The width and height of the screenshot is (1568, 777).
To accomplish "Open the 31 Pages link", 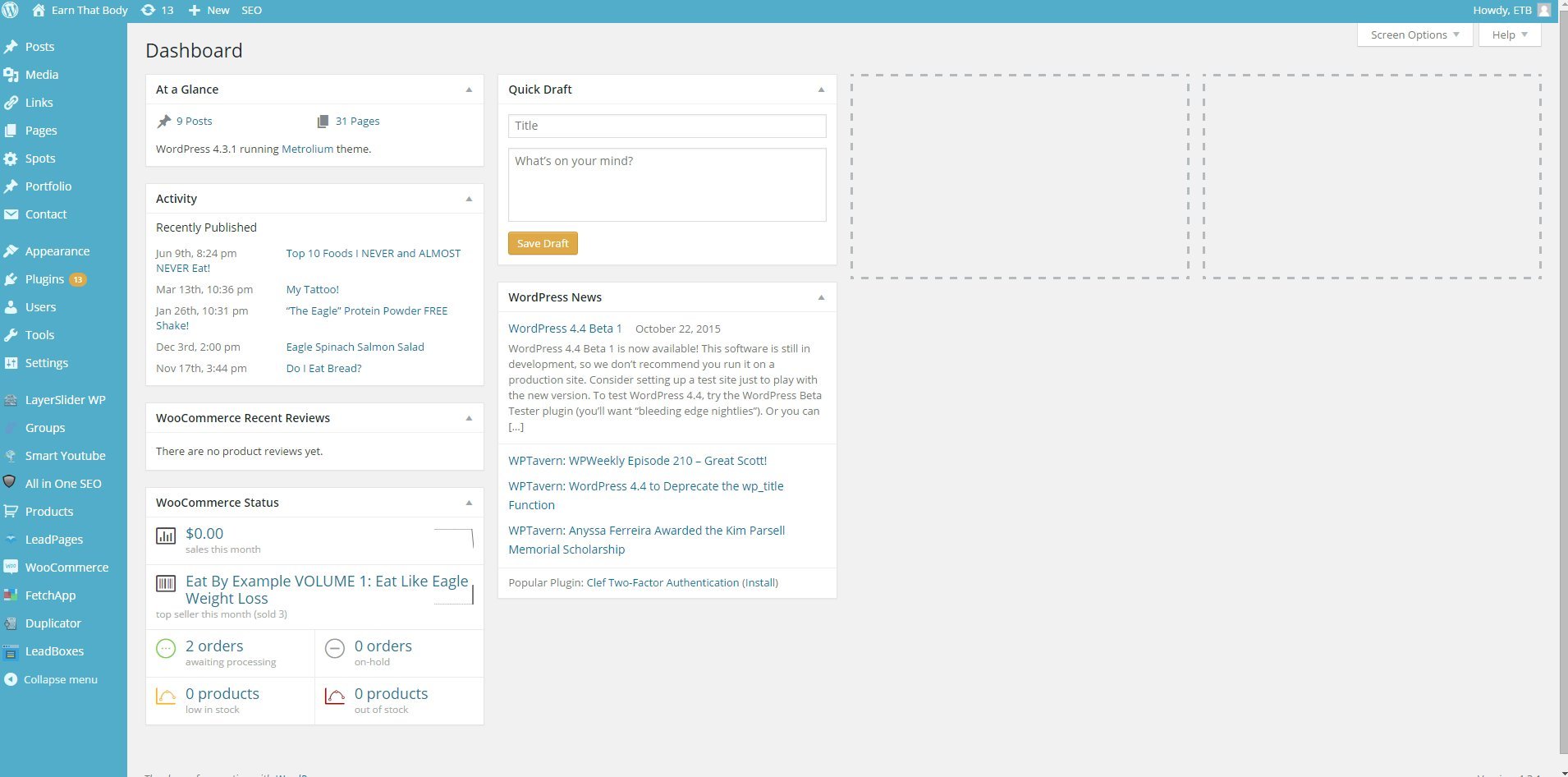I will 358,121.
